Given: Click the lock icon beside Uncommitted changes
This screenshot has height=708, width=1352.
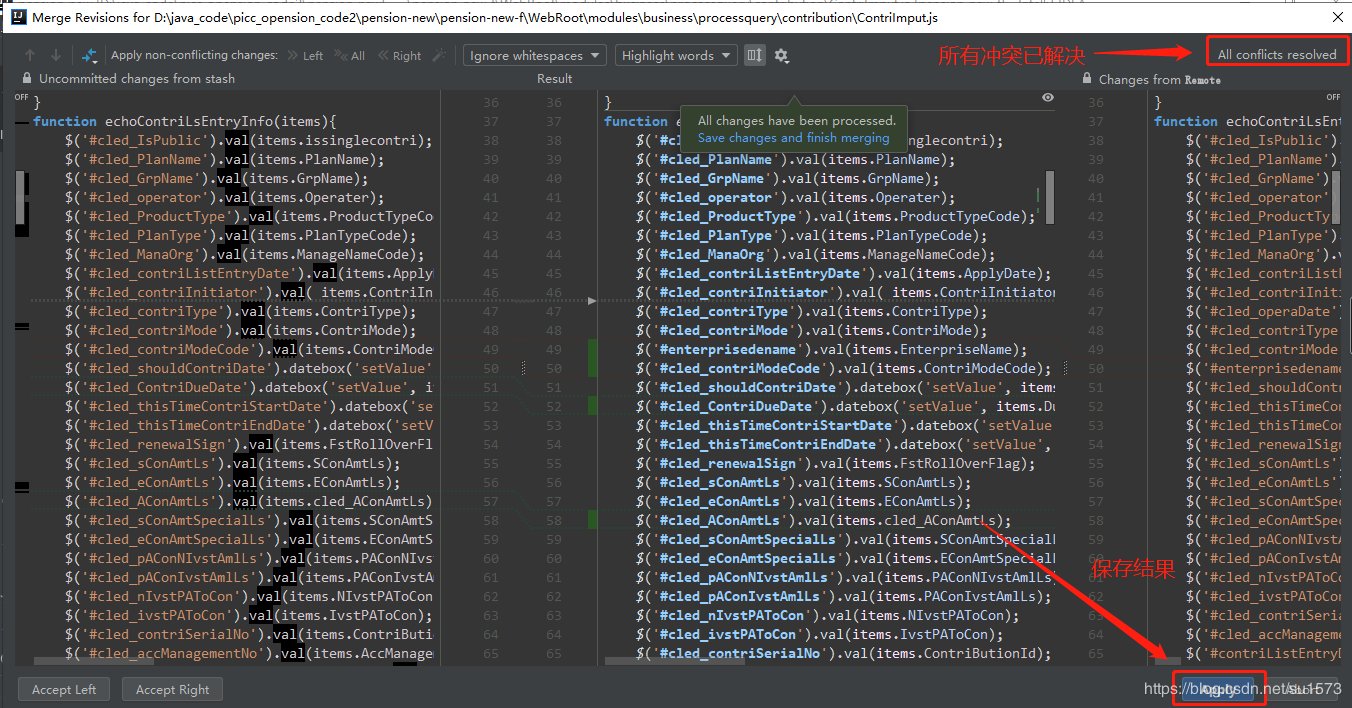Looking at the screenshot, I should click(x=27, y=79).
